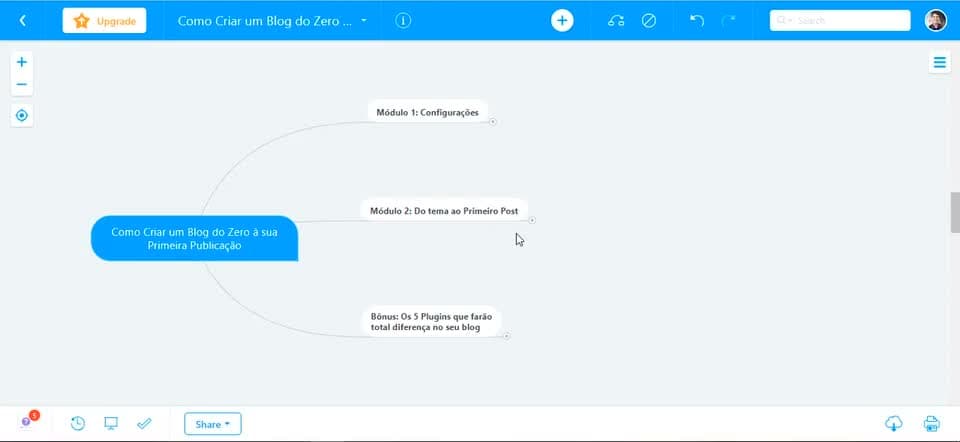Click the back arrow in the header
Image resolution: width=960 pixels, height=442 pixels.
23,20
